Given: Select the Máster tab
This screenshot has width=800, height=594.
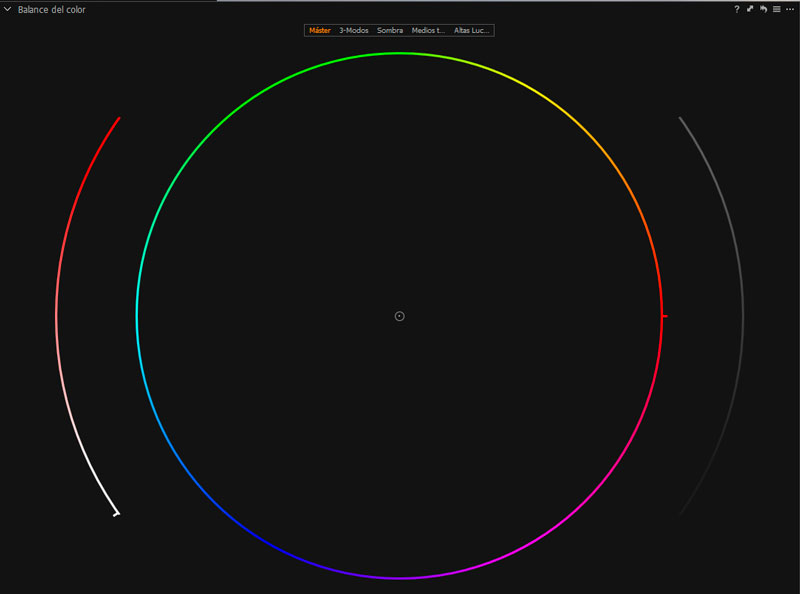Looking at the screenshot, I should [320, 31].
